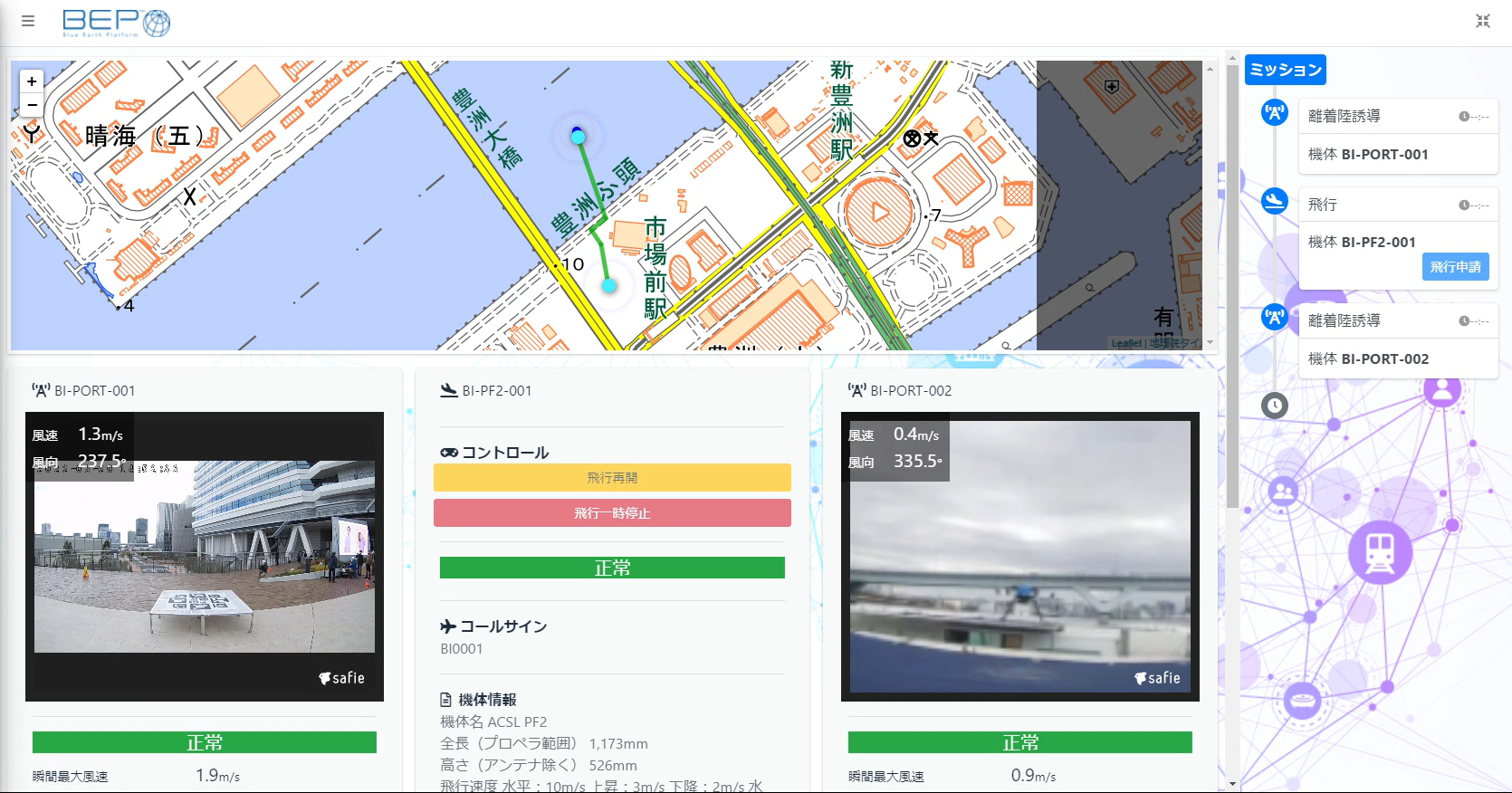Click the clock icon on BI-PORT-001 card

tap(1464, 116)
